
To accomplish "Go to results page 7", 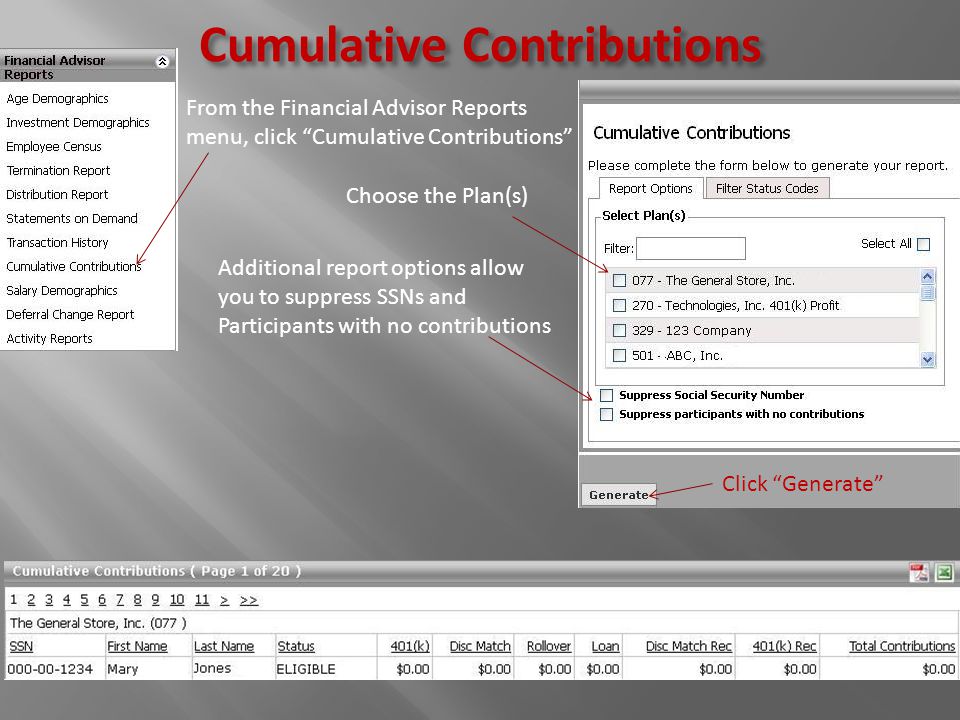I will [120, 600].
